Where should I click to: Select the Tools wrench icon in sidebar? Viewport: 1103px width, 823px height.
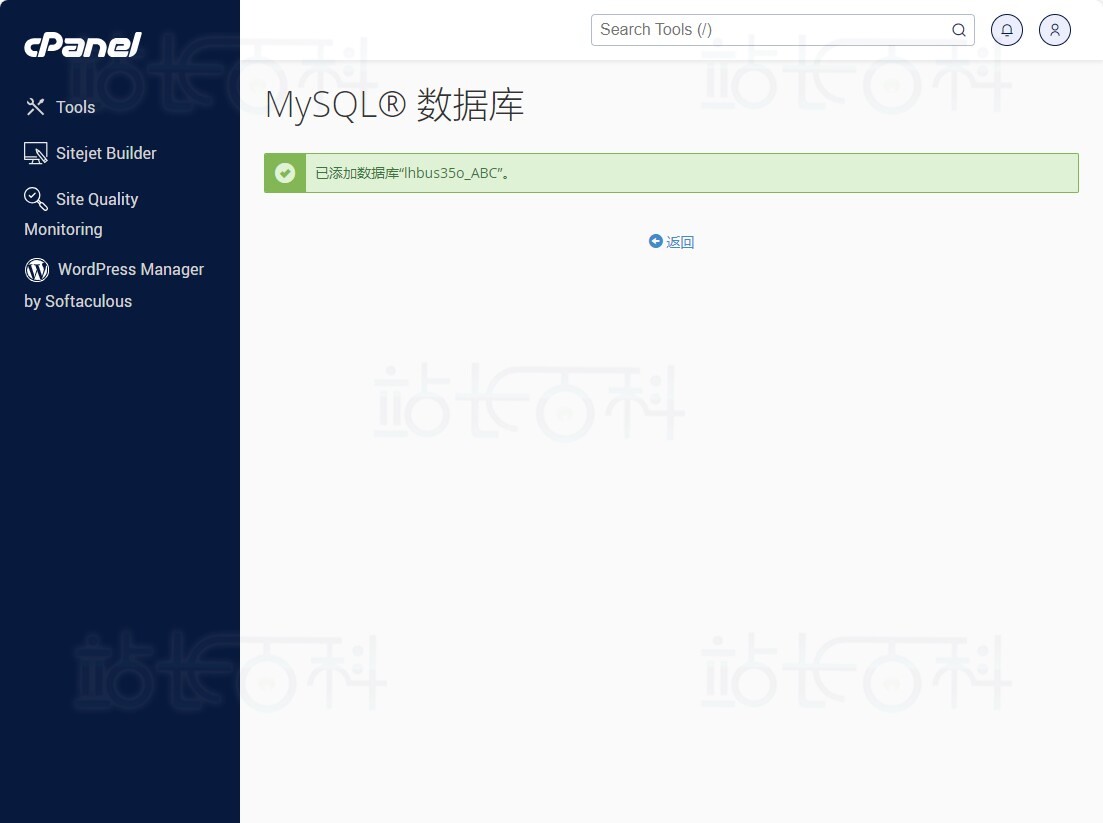pyautogui.click(x=35, y=106)
